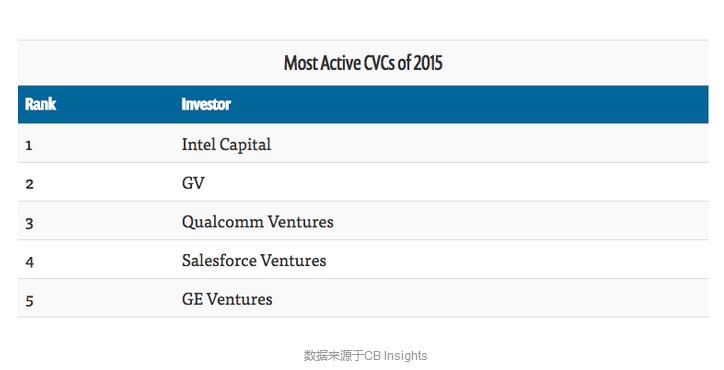724x370 pixels.
Task: Select the GV investor entry
Action: [x=193, y=183]
